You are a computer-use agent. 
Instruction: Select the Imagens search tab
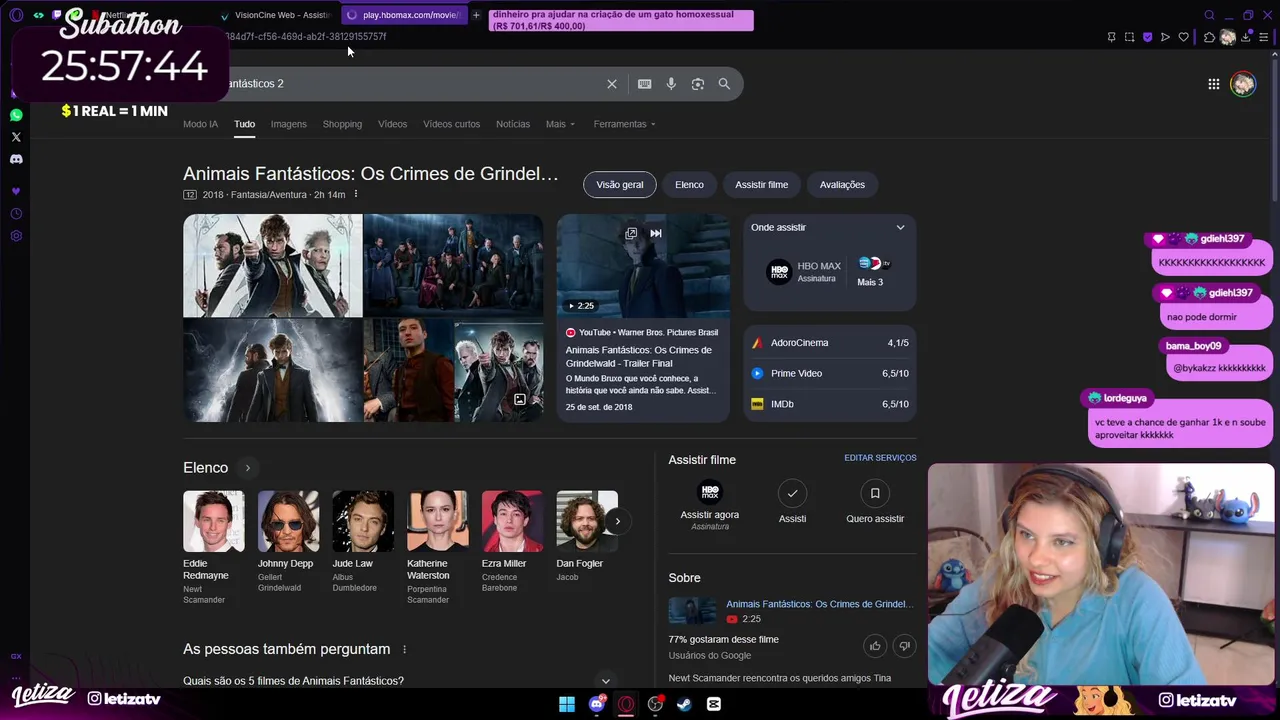click(288, 124)
